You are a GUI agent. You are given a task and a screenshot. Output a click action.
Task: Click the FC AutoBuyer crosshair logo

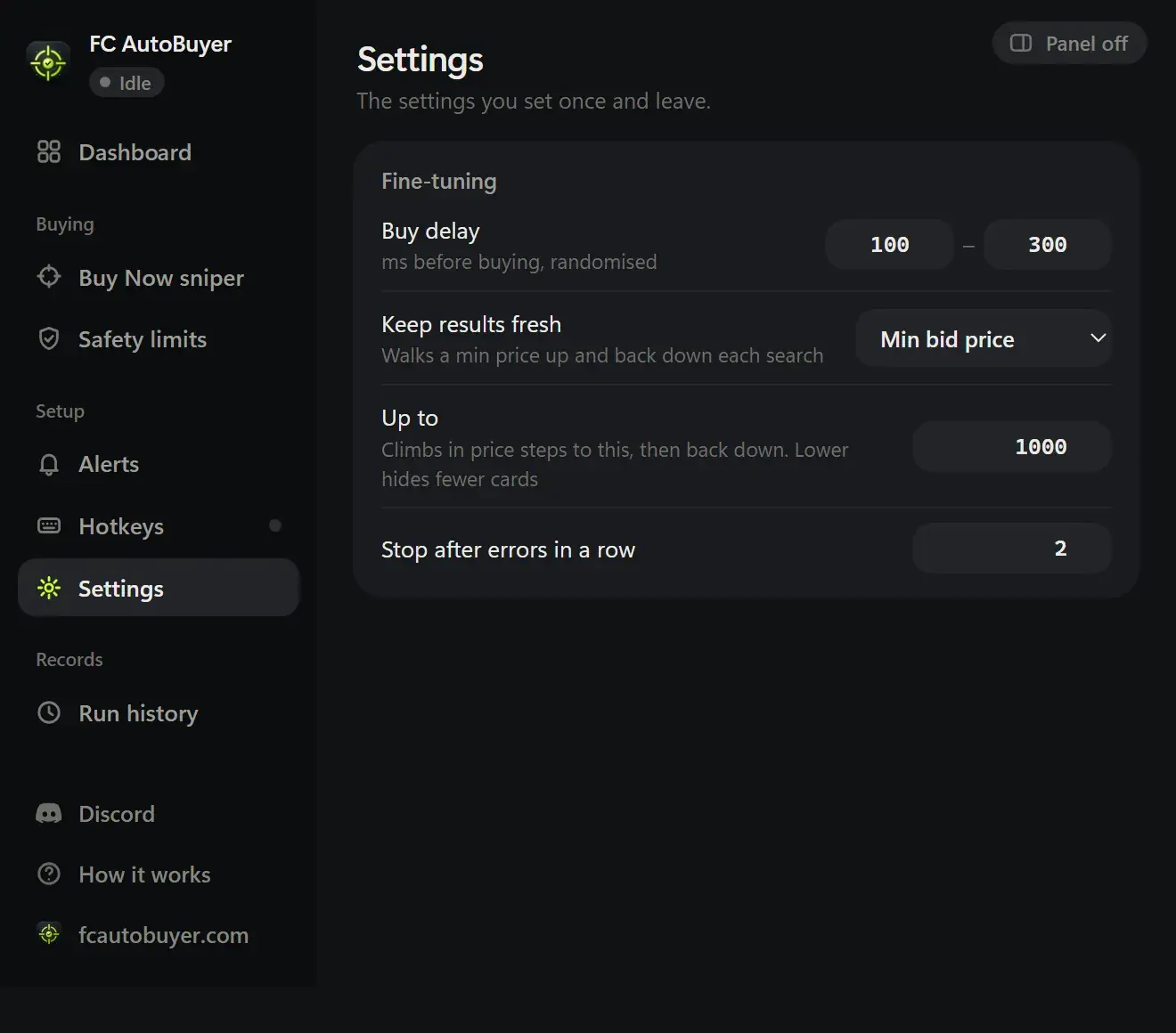tap(48, 62)
